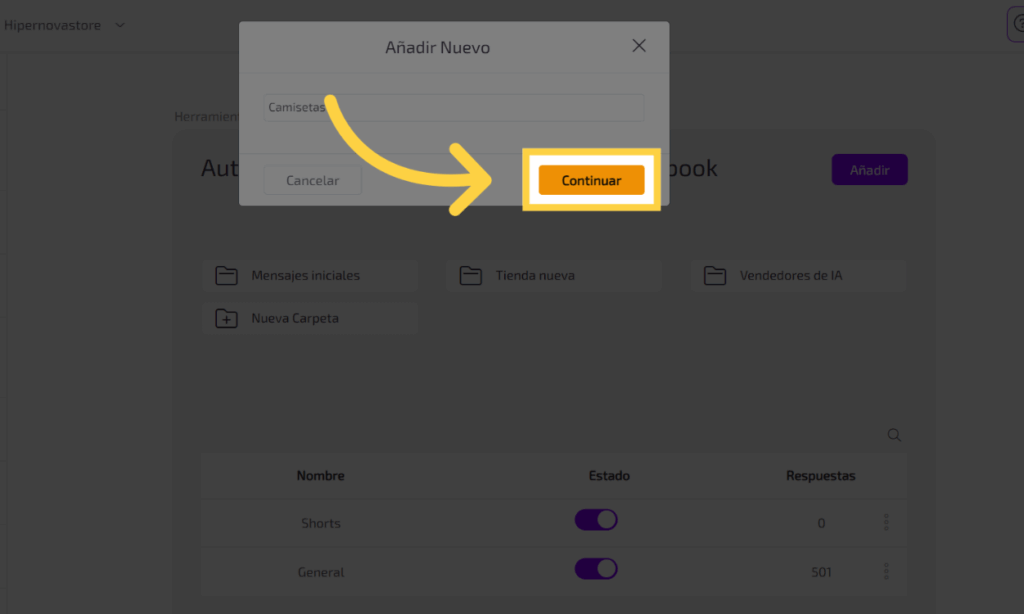Click the top-right corner profile icon
Image resolution: width=1024 pixels, height=614 pixels.
[x=1015, y=25]
